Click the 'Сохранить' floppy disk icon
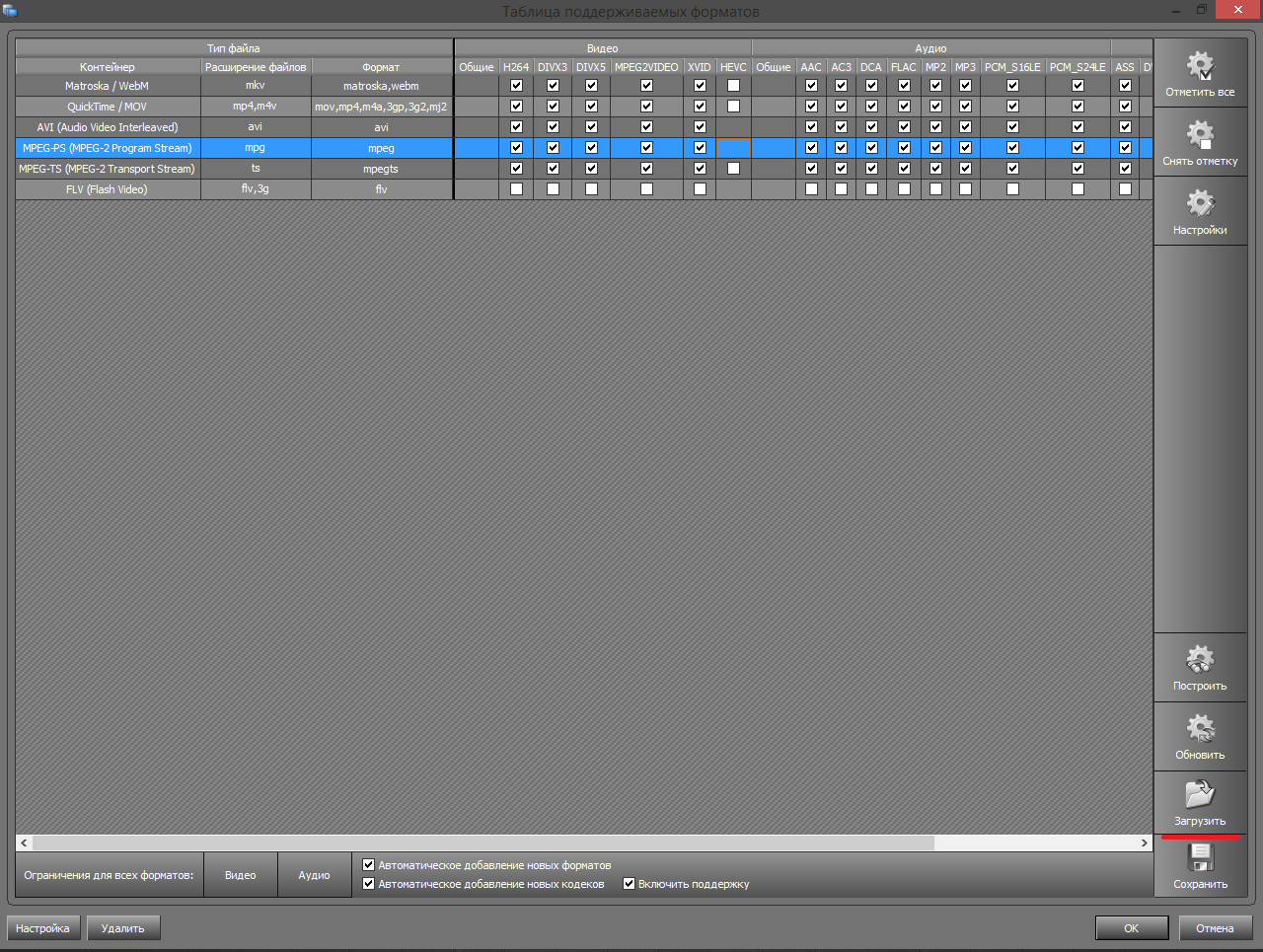This screenshot has width=1263, height=952. 1200,858
